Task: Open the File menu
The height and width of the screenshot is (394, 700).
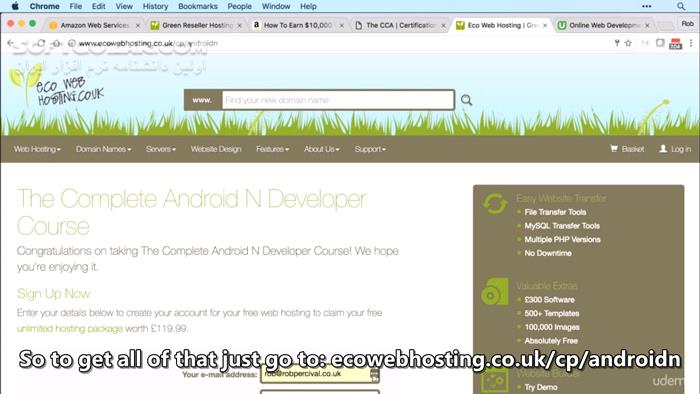Action: click(75, 6)
